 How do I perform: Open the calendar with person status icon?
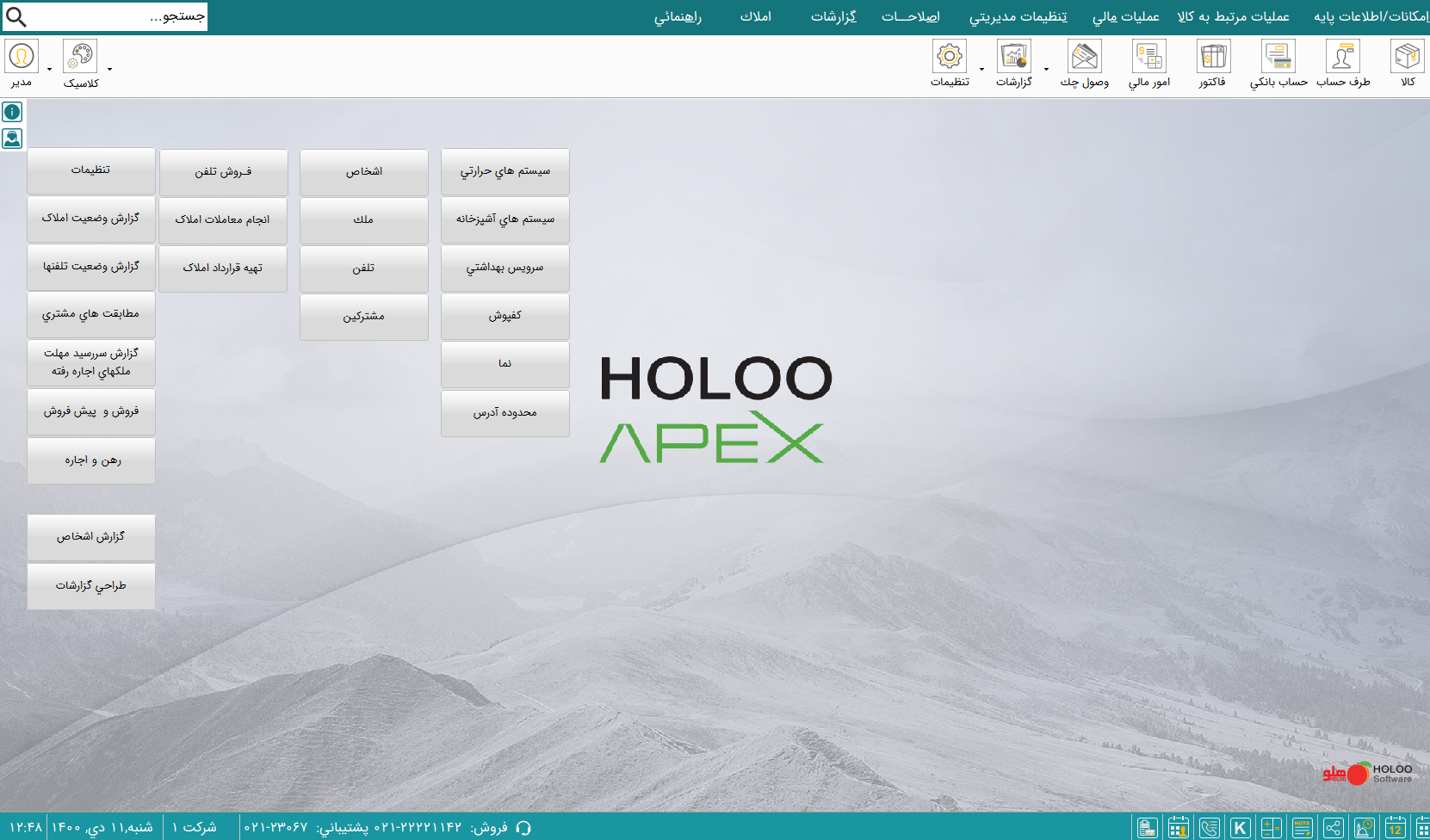coord(1179,828)
